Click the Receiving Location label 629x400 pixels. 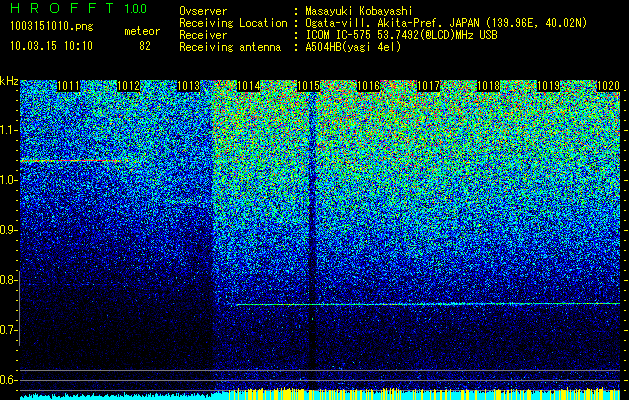tap(233, 23)
